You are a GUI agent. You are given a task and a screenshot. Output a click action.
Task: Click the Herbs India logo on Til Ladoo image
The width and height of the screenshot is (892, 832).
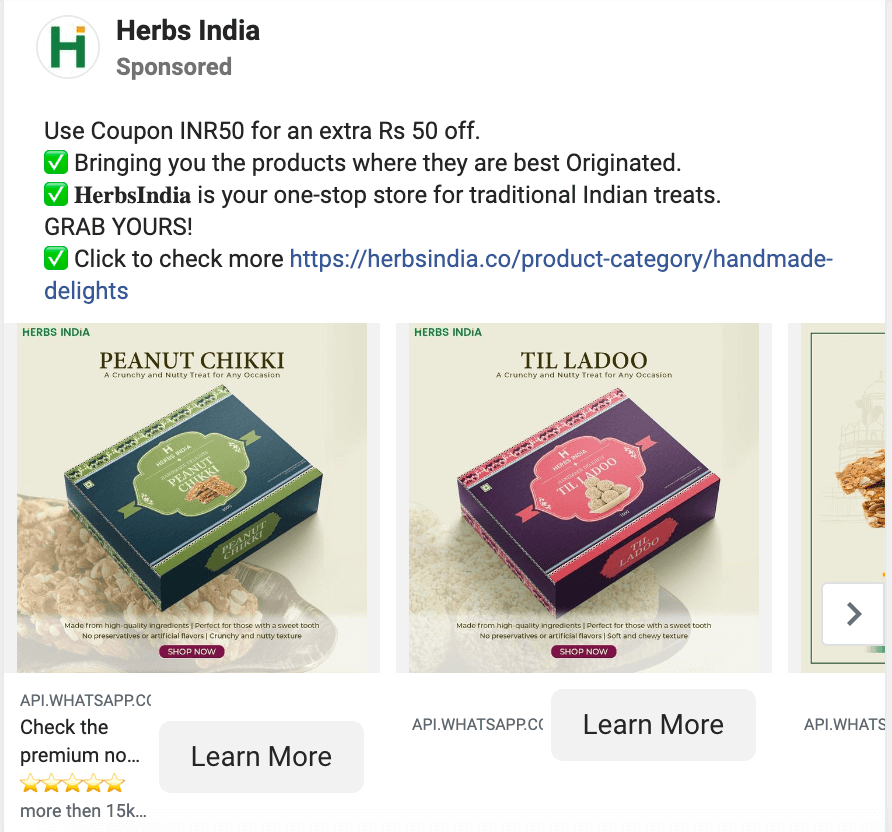(448, 332)
